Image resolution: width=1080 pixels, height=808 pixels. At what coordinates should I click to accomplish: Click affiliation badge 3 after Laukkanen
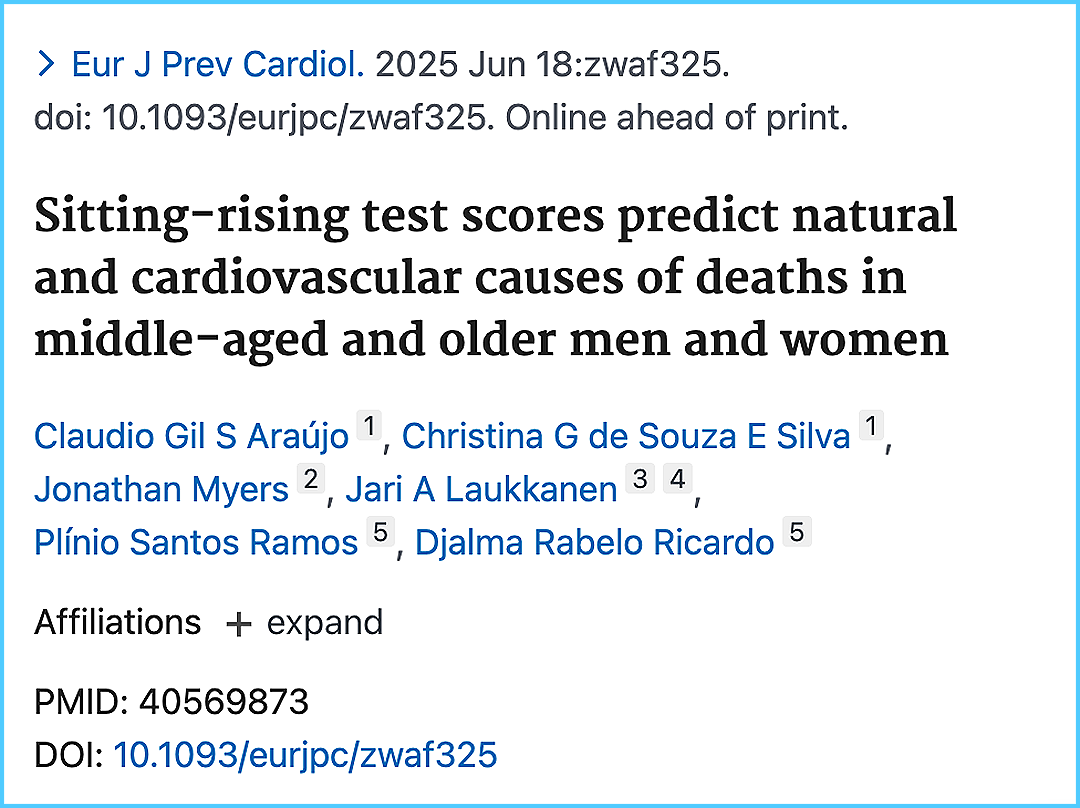640,480
